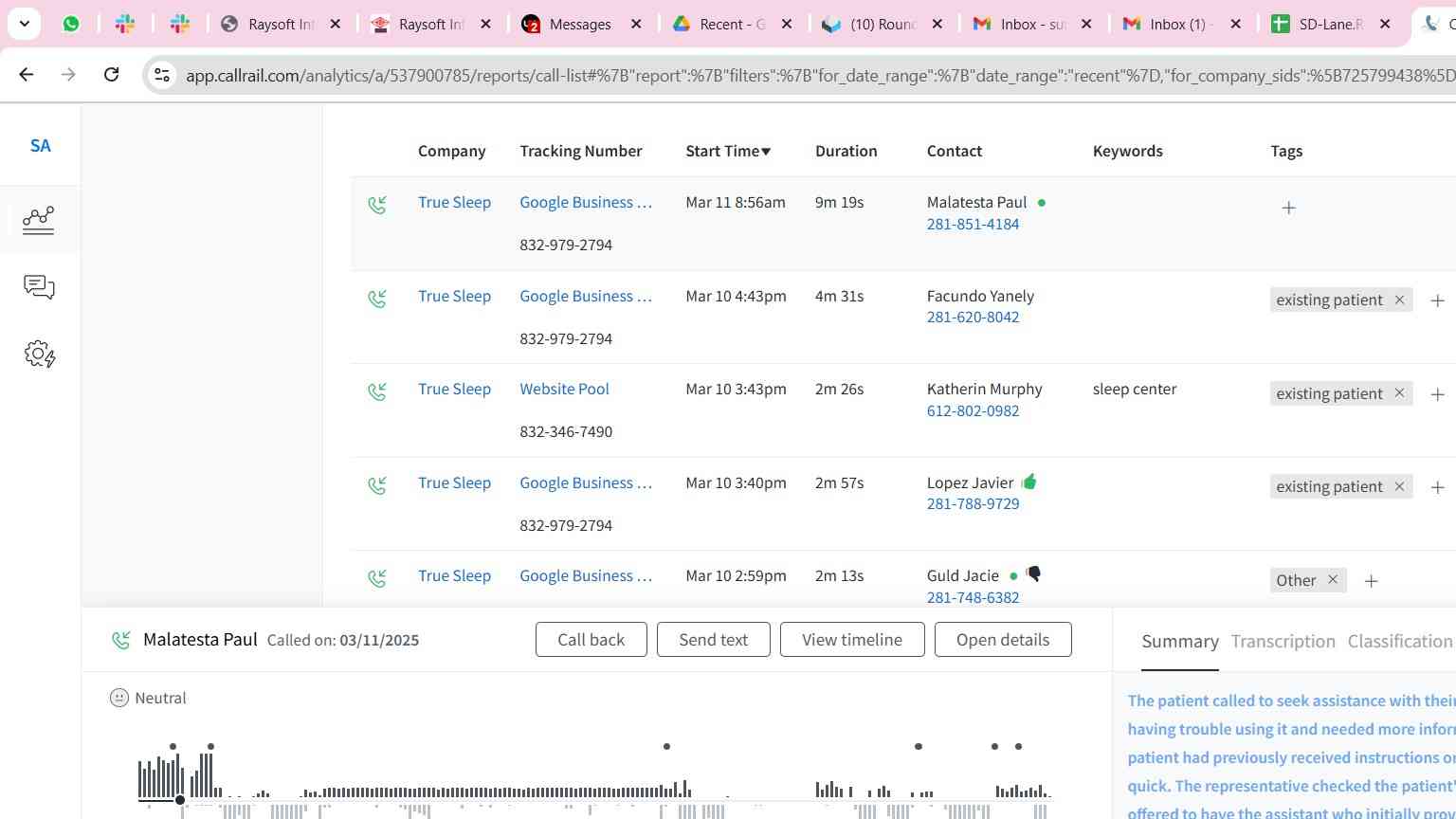Screen dimensions: 1456x819
Task: Jump to last waveform highlight marker
Action: 1018,747
